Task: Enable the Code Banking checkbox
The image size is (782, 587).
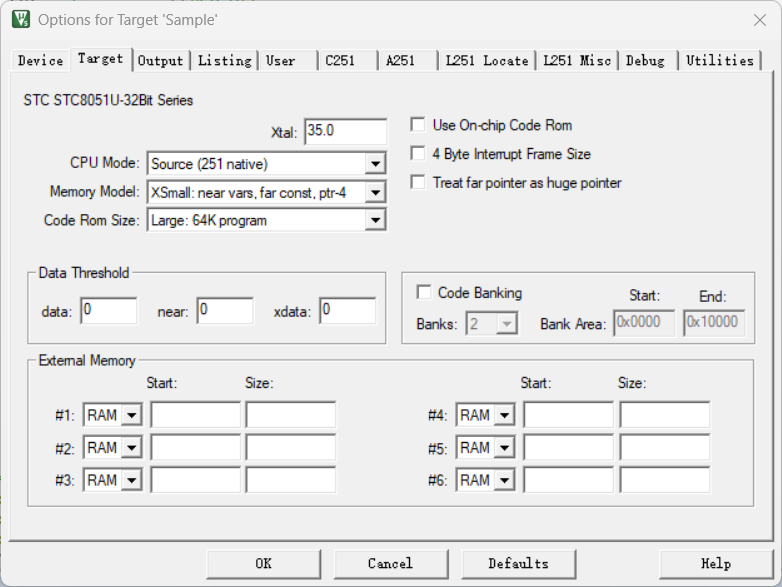Action: (424, 293)
